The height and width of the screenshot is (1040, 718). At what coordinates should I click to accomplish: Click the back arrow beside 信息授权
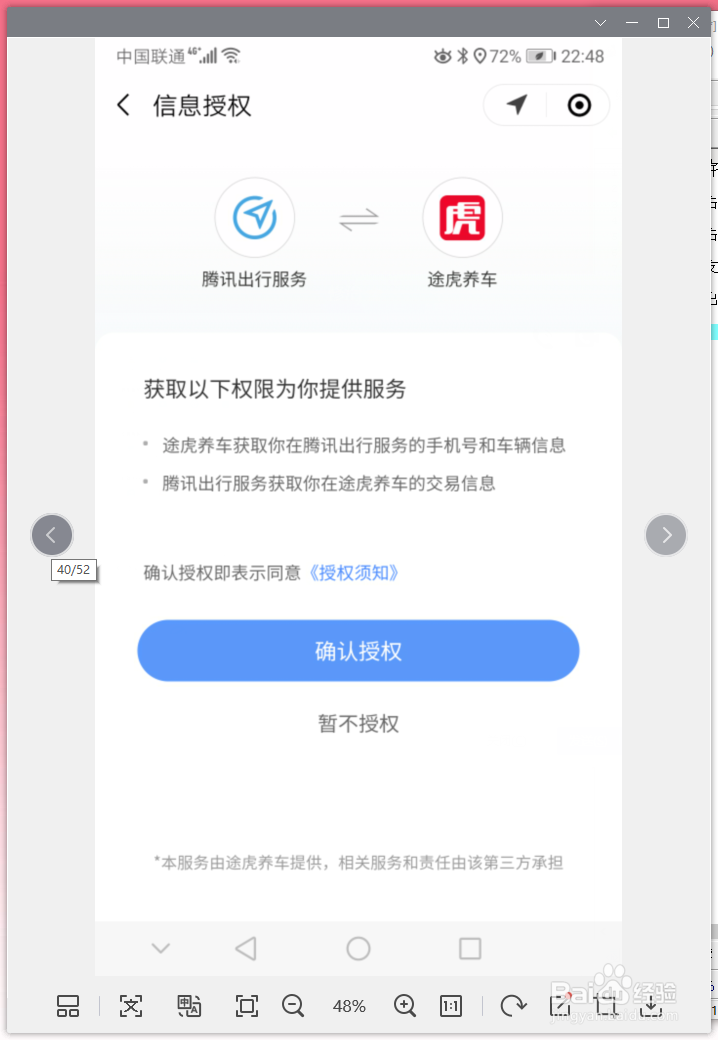(124, 105)
